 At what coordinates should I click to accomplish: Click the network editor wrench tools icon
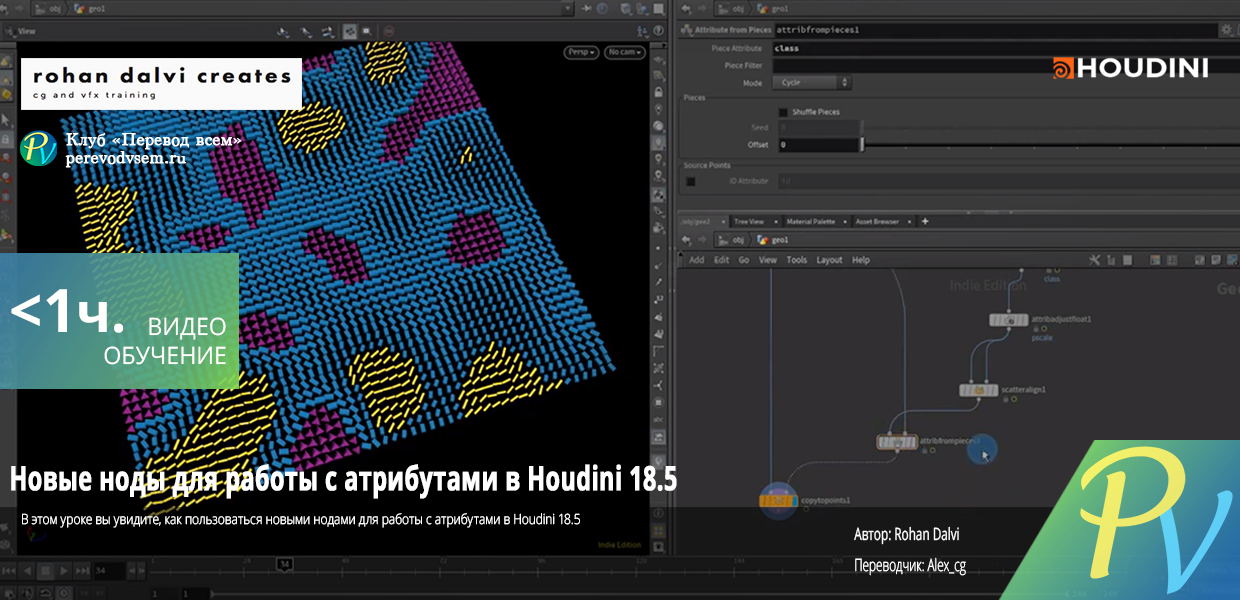coord(1094,260)
